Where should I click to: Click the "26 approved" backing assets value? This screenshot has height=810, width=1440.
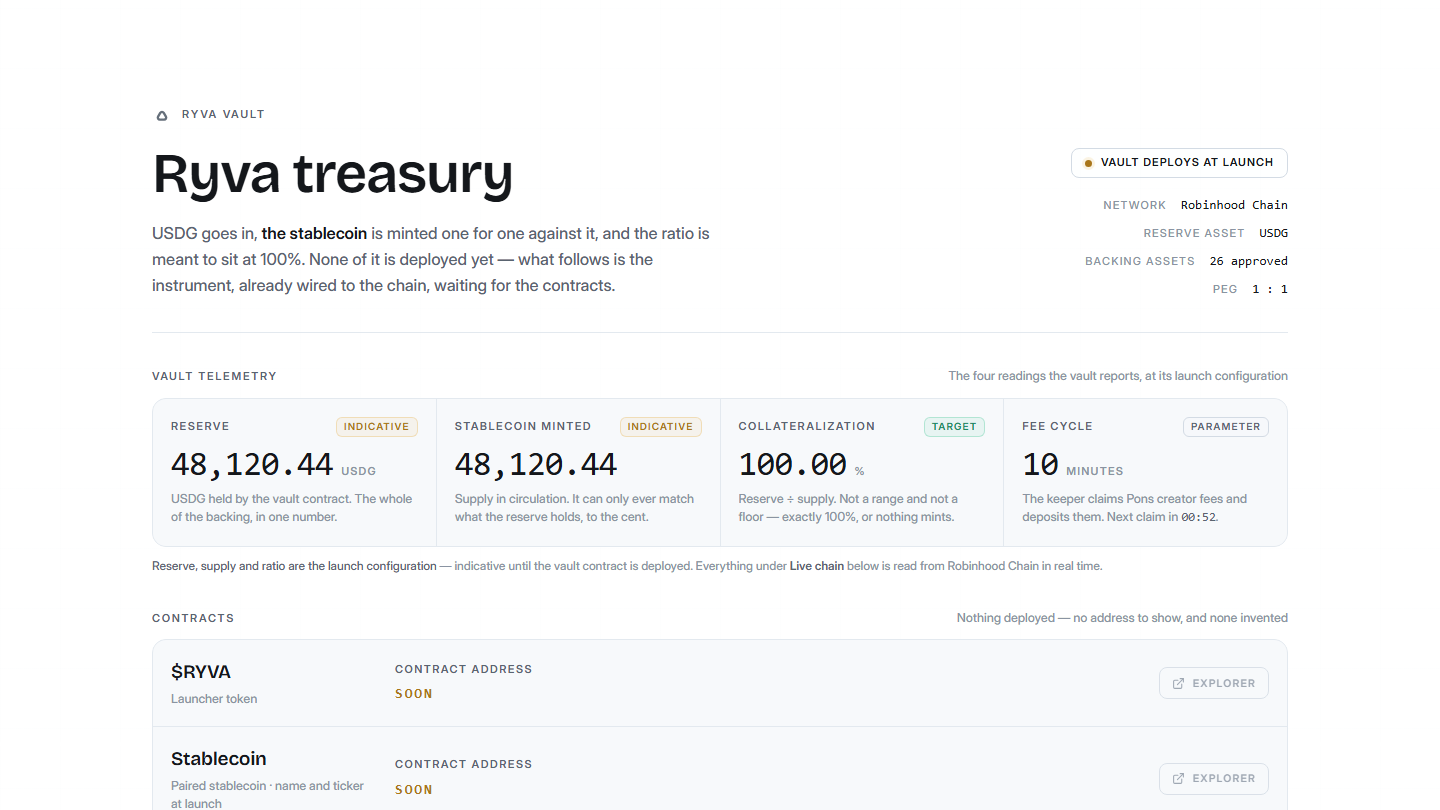click(1248, 261)
